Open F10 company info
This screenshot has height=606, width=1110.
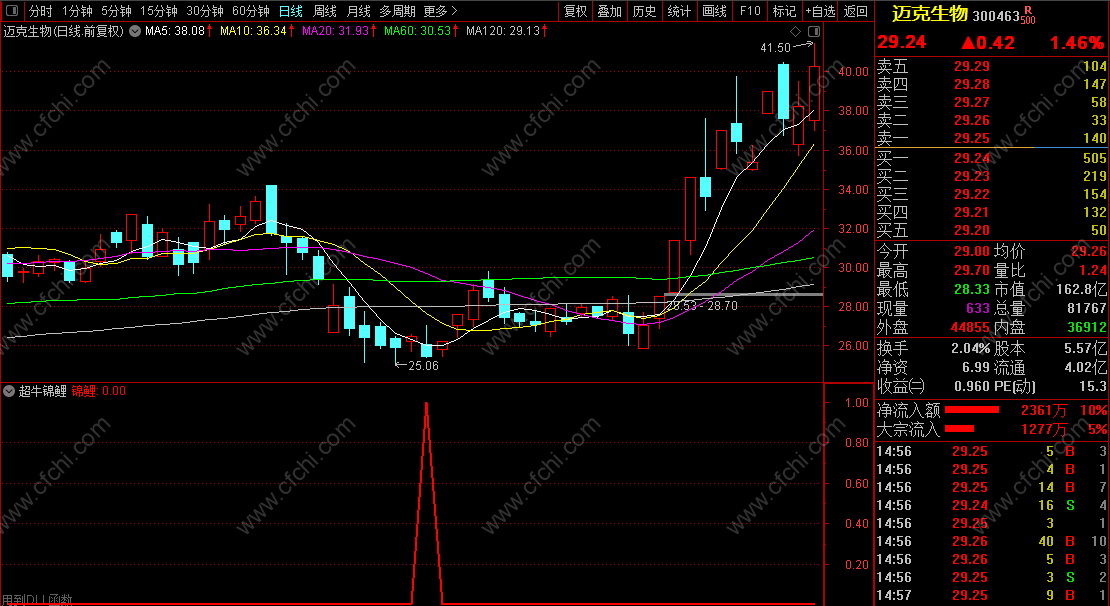(750, 11)
